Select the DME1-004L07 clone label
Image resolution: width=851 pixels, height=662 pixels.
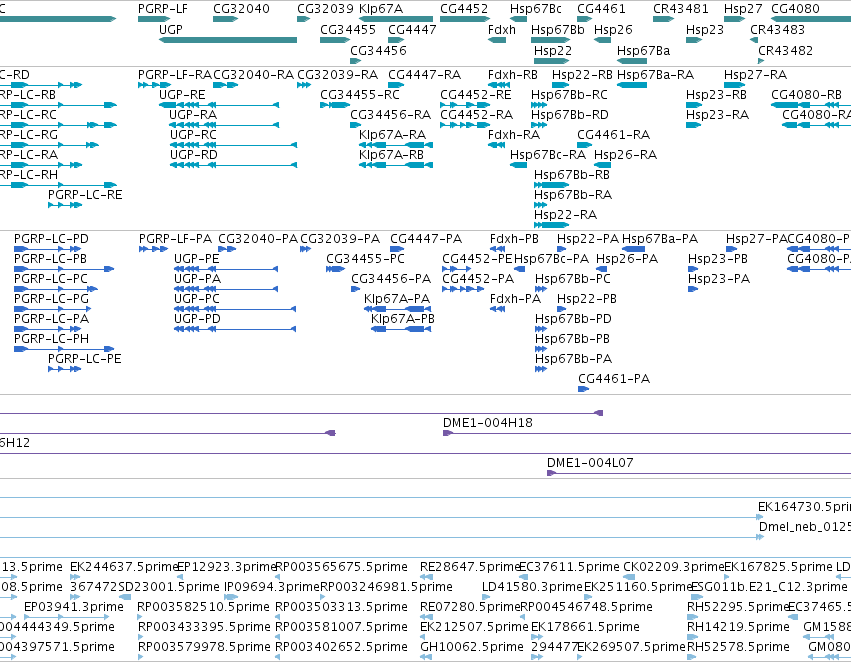point(590,463)
